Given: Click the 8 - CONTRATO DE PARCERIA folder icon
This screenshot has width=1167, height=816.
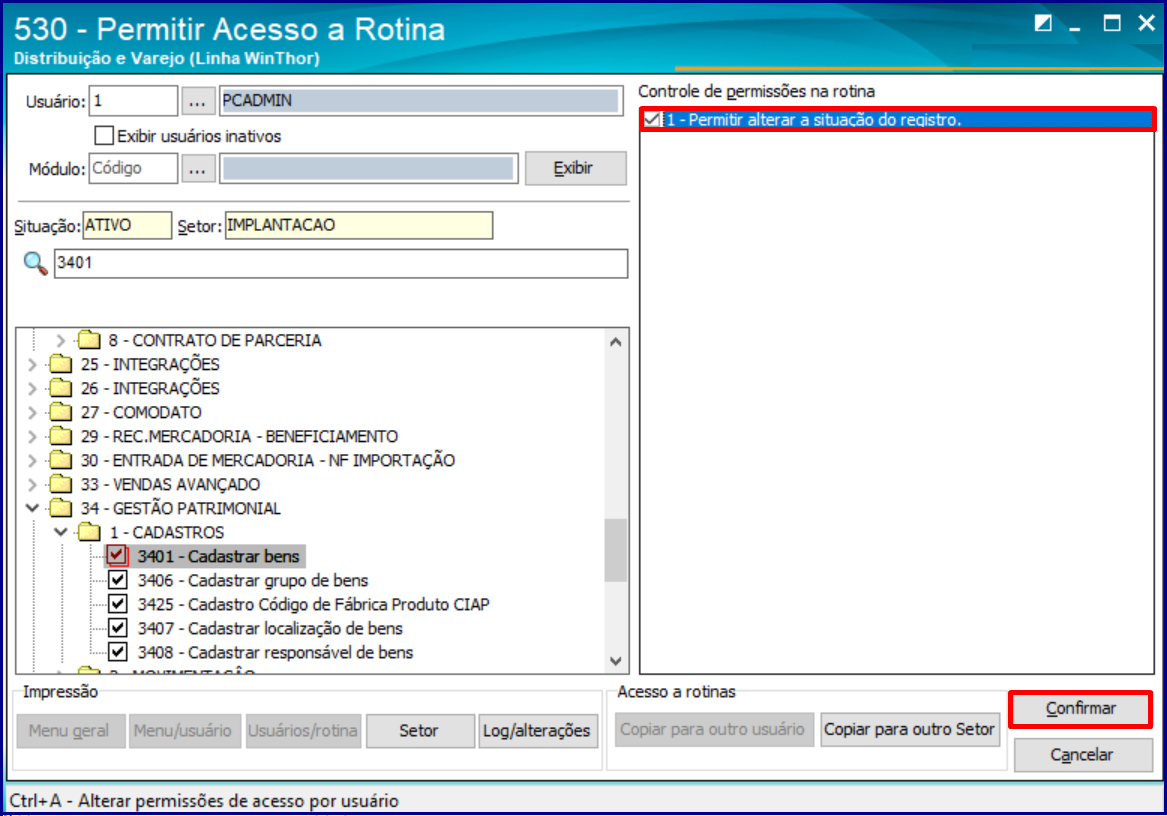Looking at the screenshot, I should click(x=89, y=340).
